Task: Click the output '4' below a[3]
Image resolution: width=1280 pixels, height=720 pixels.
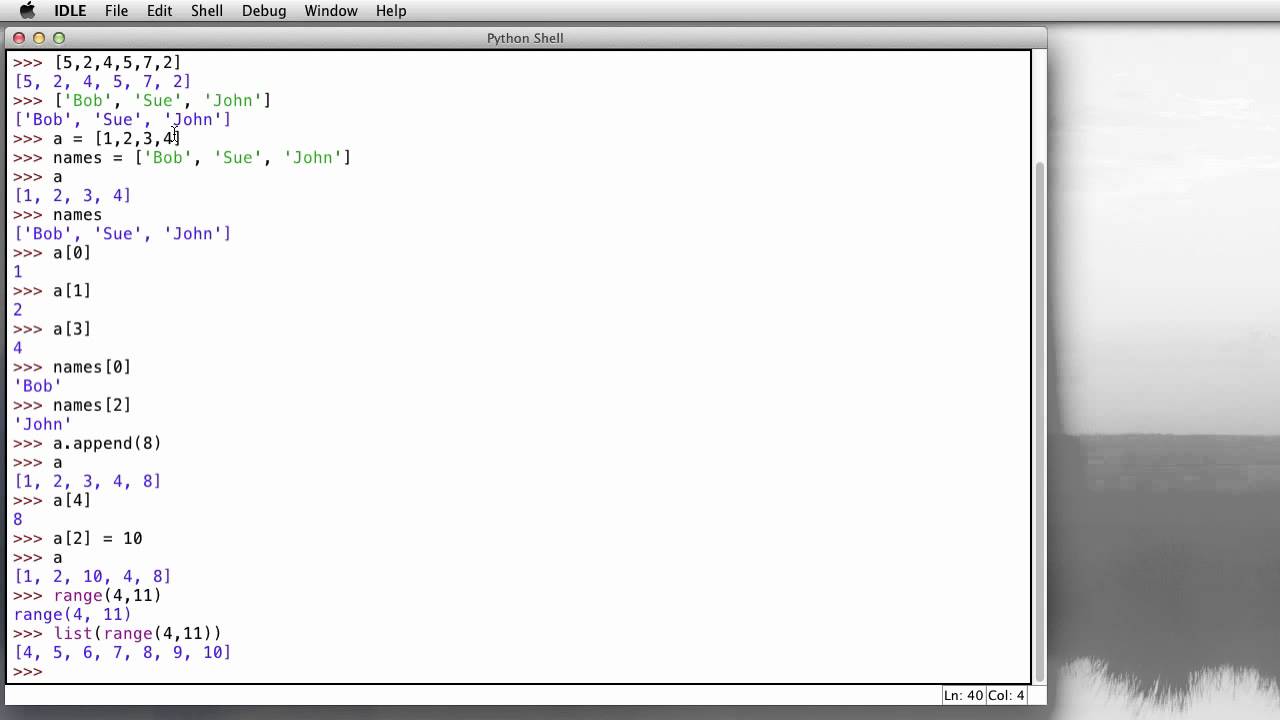Action: point(18,347)
